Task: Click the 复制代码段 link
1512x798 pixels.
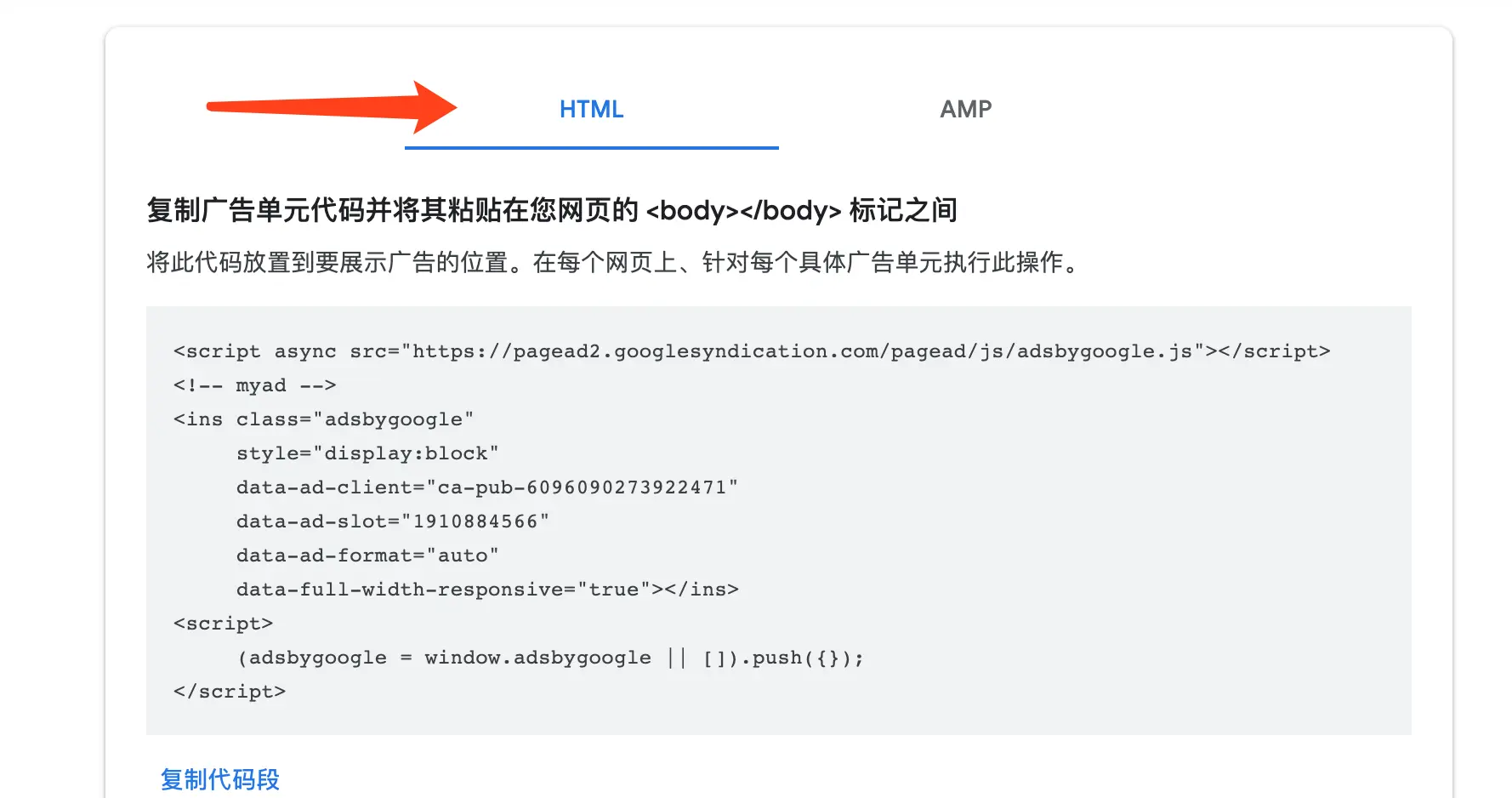Action: click(x=220, y=779)
